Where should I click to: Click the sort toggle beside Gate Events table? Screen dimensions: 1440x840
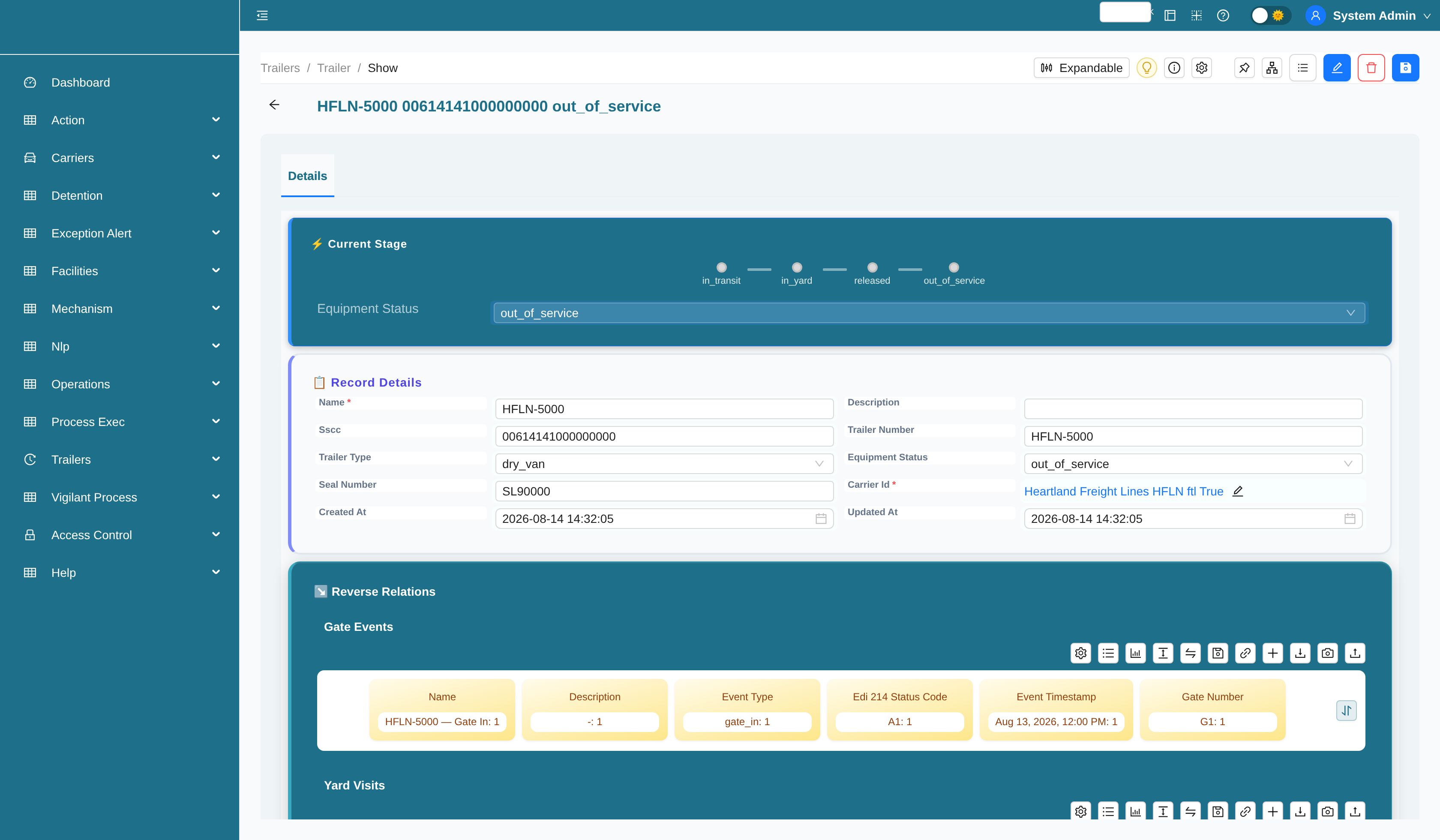coord(1346,710)
